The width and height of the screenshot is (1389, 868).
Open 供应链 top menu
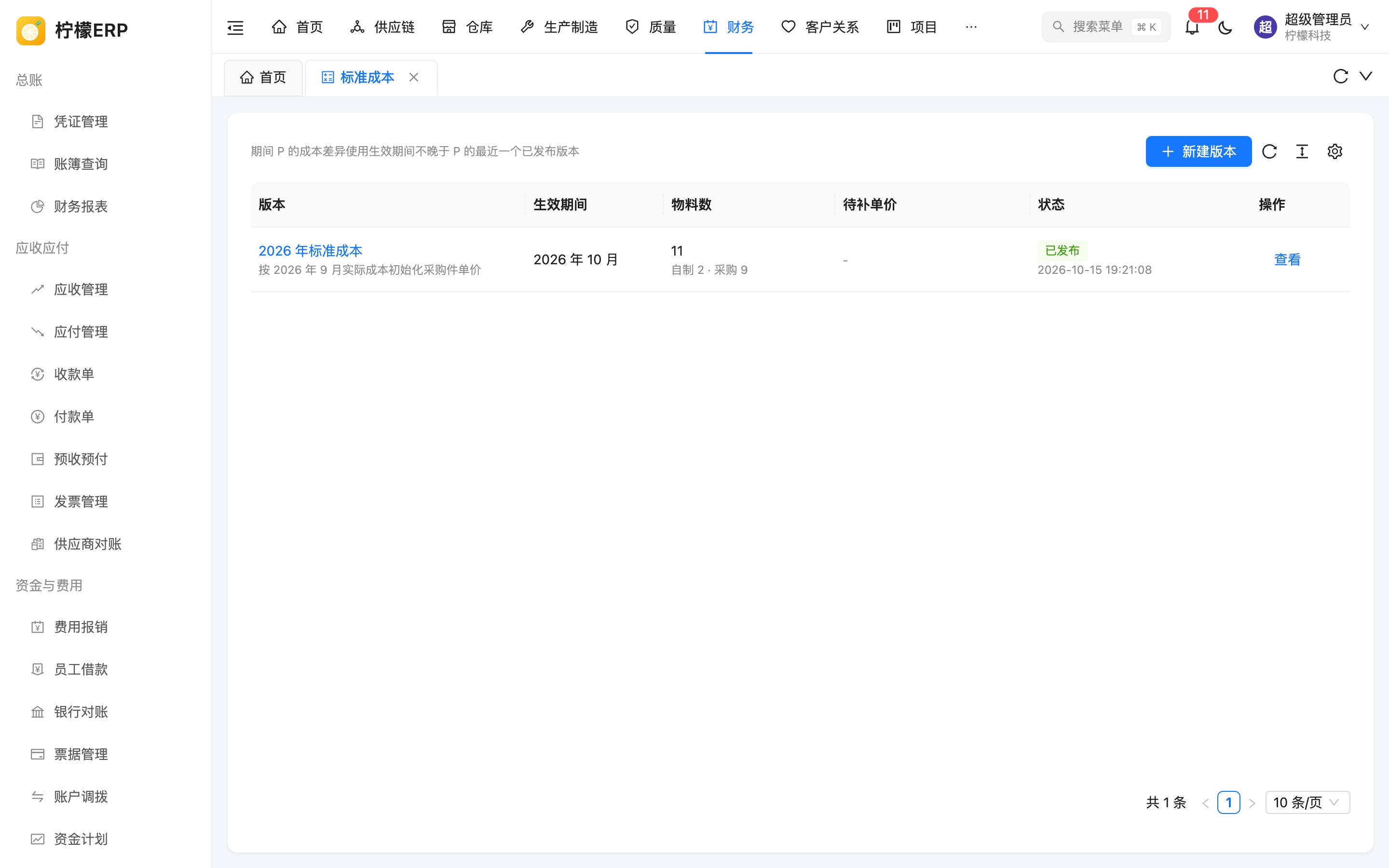pos(382,27)
